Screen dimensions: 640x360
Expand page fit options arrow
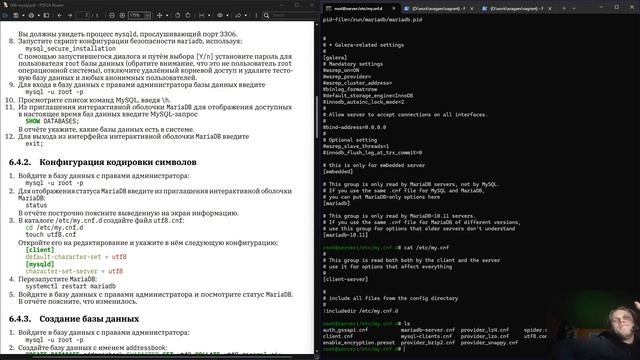click(x=209, y=15)
